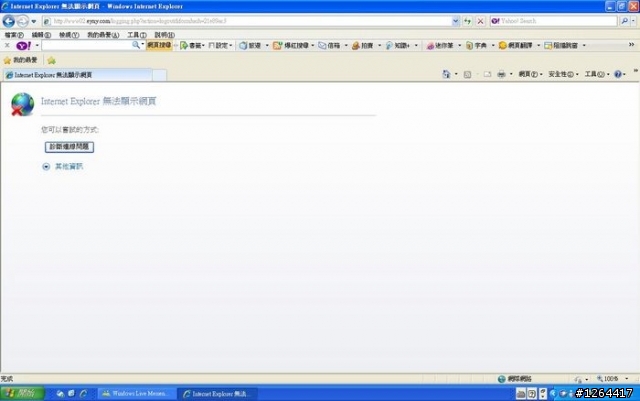Image resolution: width=640 pixels, height=401 pixels.
Task: Click the Home page icon in command bar
Action: [446, 74]
